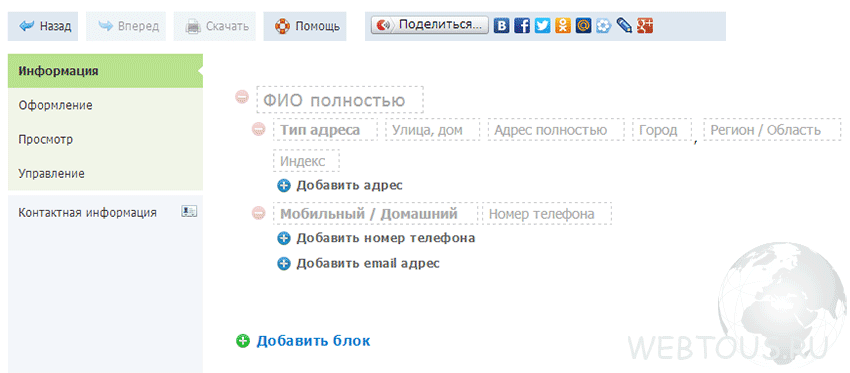
Task: Click green plus icon beside Добавить блок
Action: 243,341
